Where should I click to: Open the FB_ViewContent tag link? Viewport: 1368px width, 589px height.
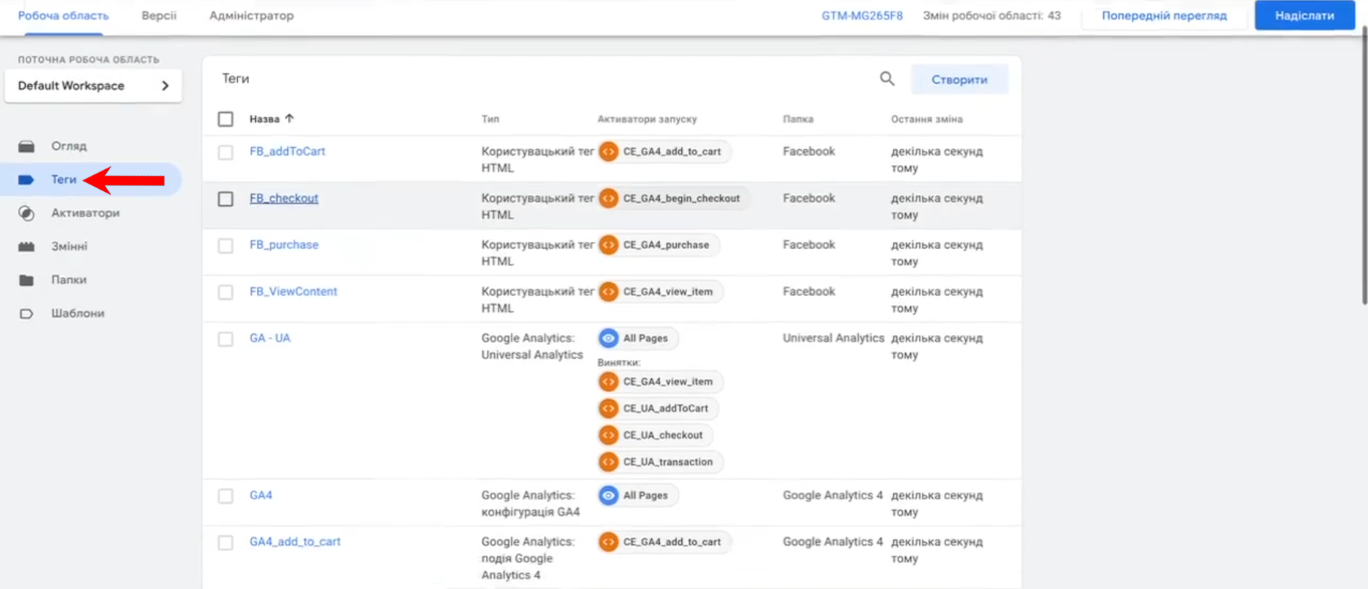pyautogui.click(x=293, y=292)
